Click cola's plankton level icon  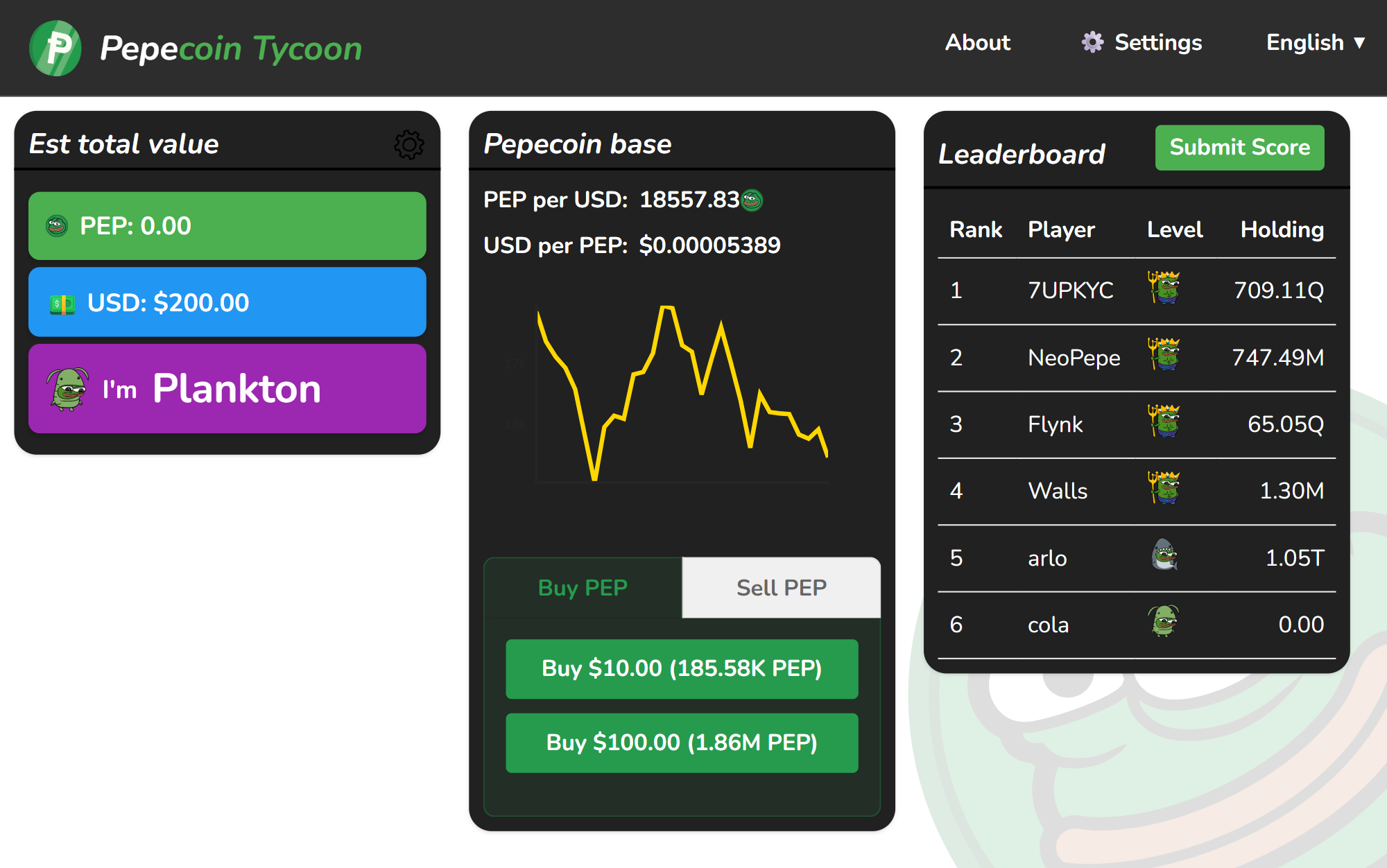[x=1164, y=621]
